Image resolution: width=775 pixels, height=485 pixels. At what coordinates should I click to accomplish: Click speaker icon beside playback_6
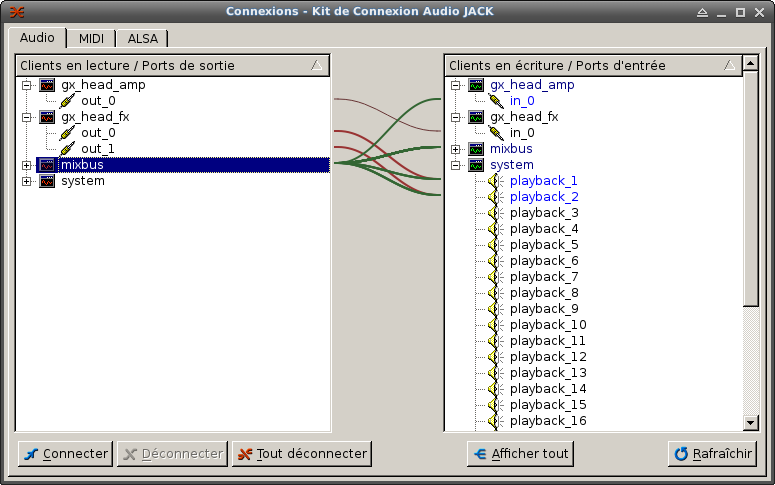496,261
